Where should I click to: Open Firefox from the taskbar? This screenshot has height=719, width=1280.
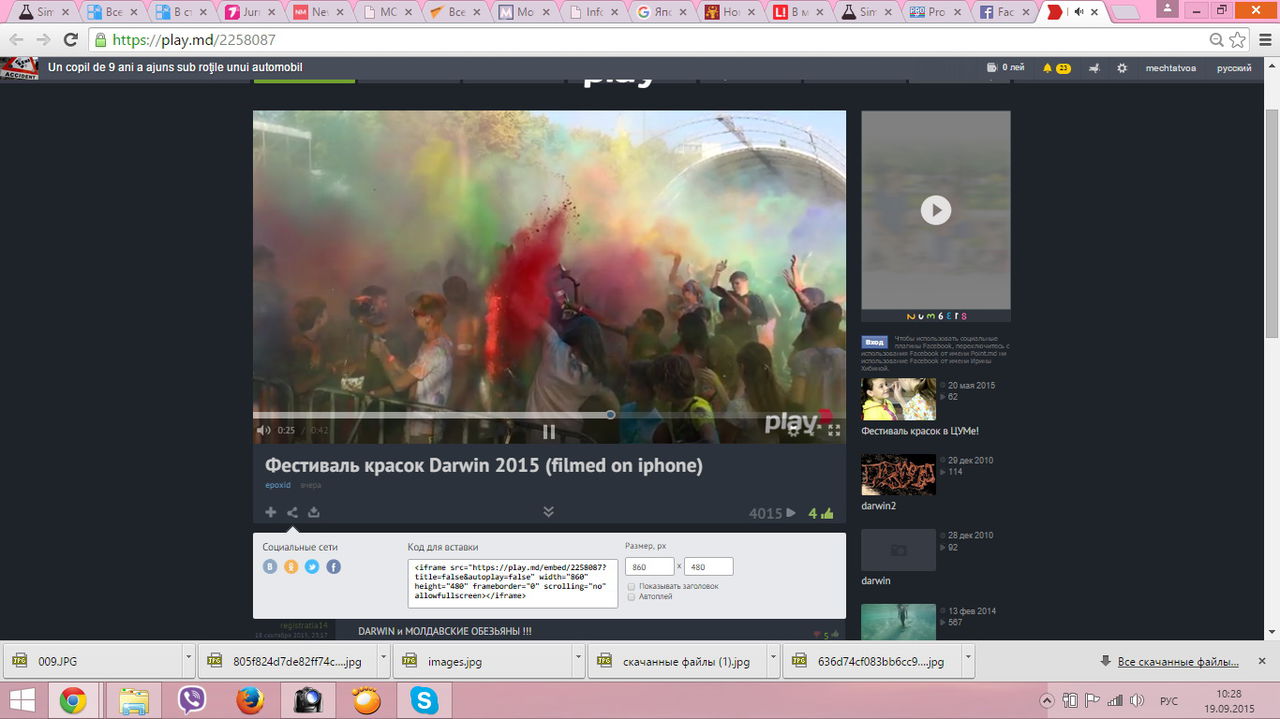pos(249,700)
